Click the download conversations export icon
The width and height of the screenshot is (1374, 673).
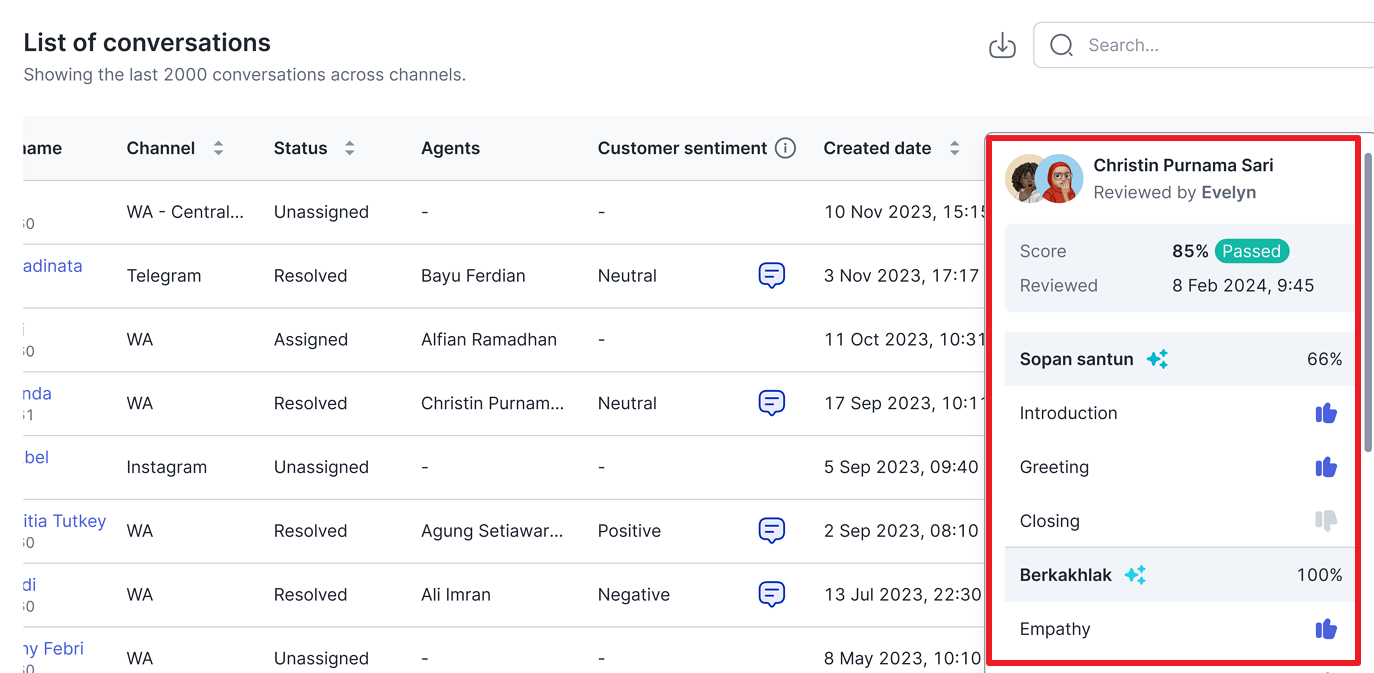(1001, 45)
